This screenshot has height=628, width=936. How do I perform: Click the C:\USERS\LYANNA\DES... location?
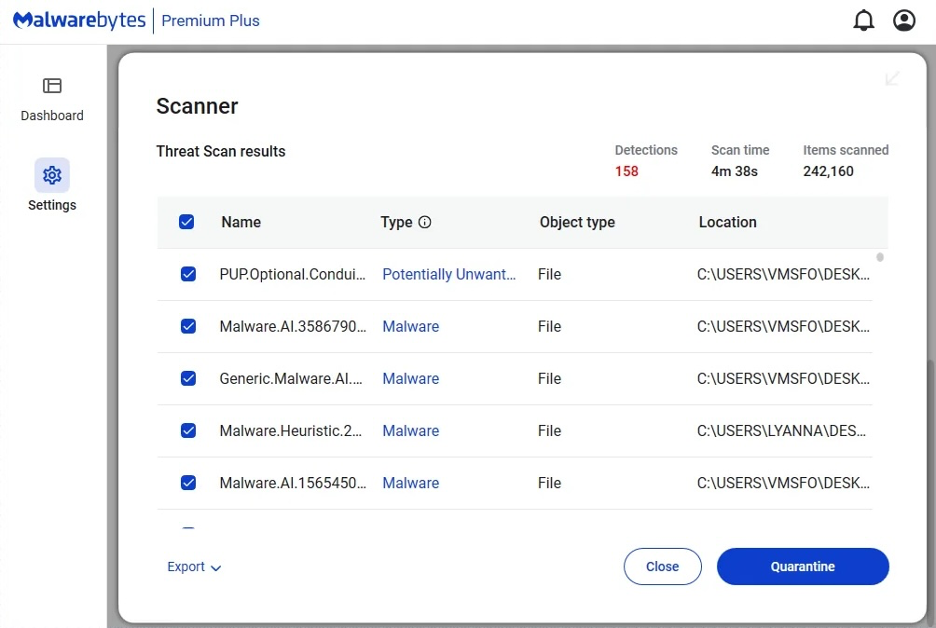click(781, 430)
